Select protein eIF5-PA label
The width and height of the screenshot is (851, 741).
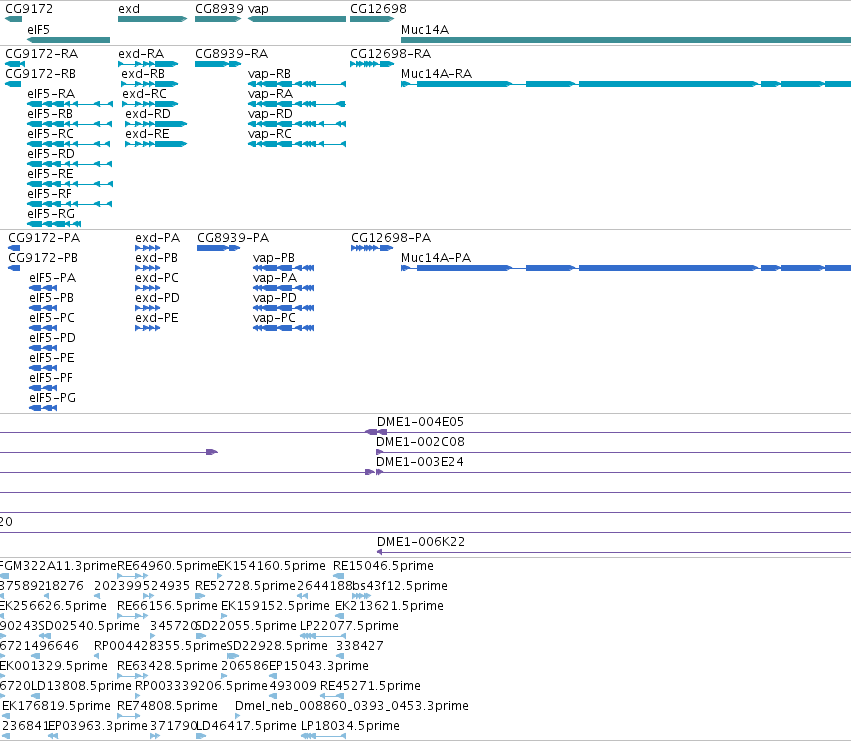pos(53,278)
